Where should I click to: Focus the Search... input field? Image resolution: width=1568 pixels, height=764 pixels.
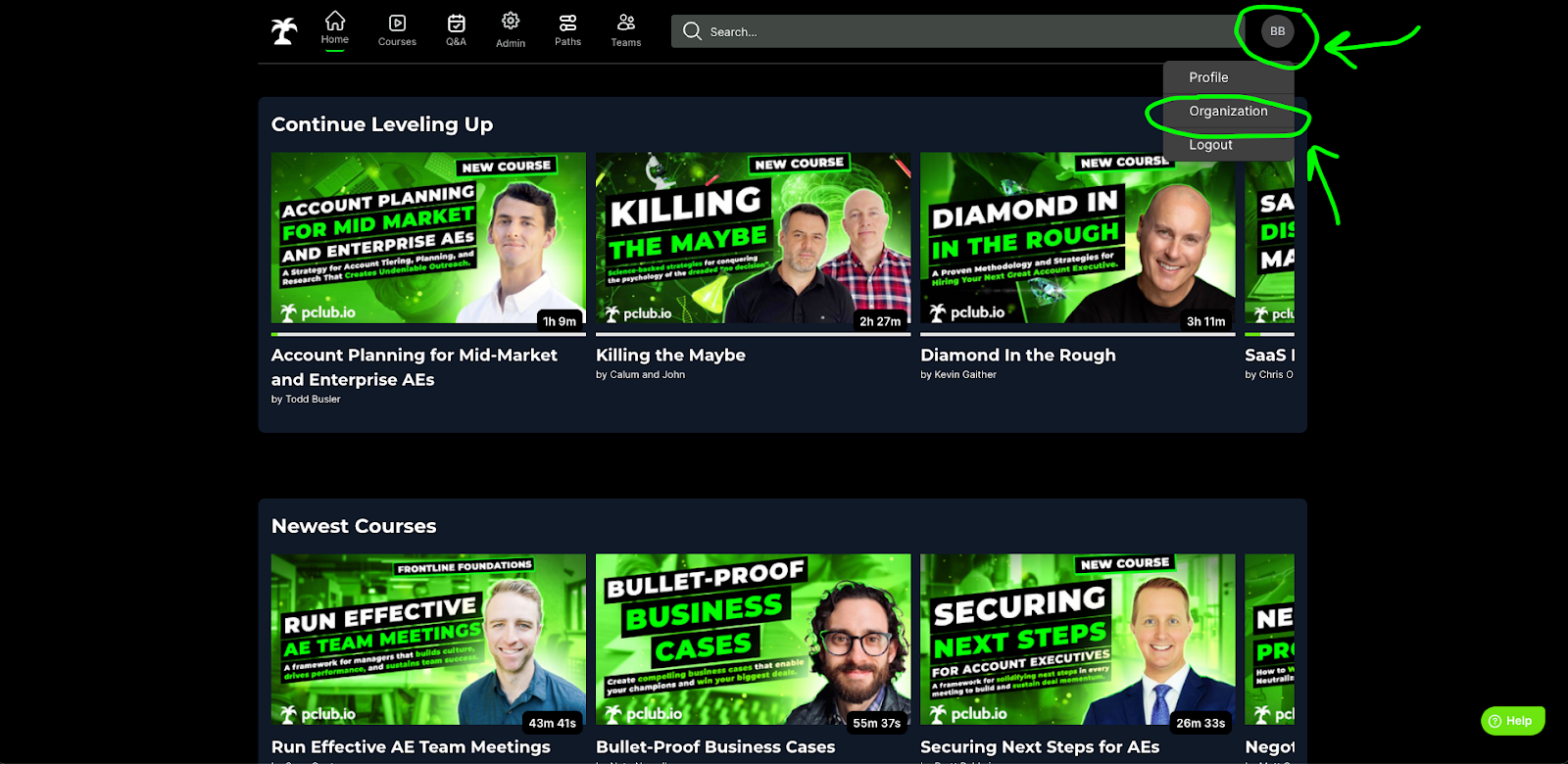coord(955,31)
